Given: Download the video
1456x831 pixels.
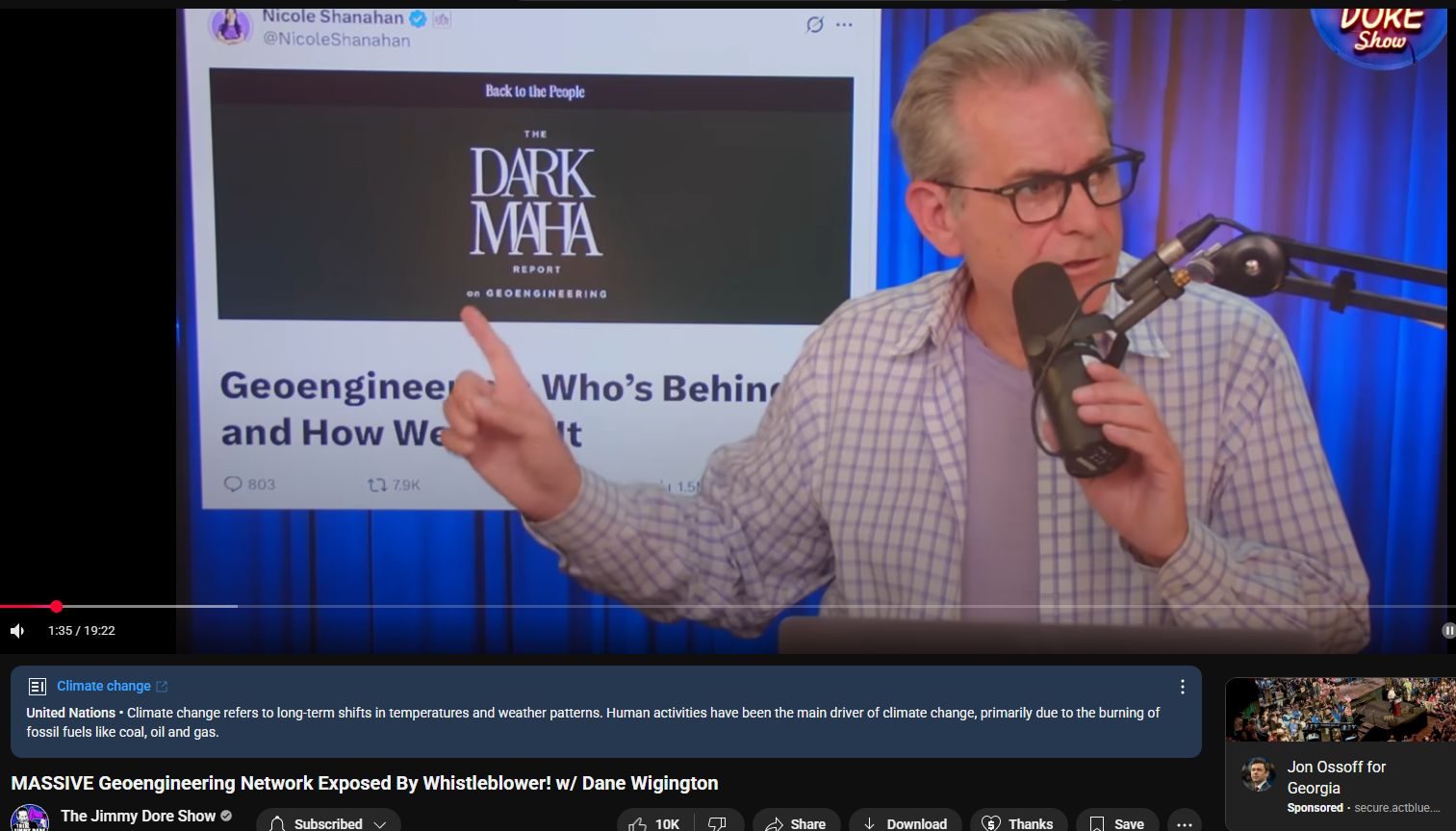Looking at the screenshot, I should pyautogui.click(x=905, y=823).
